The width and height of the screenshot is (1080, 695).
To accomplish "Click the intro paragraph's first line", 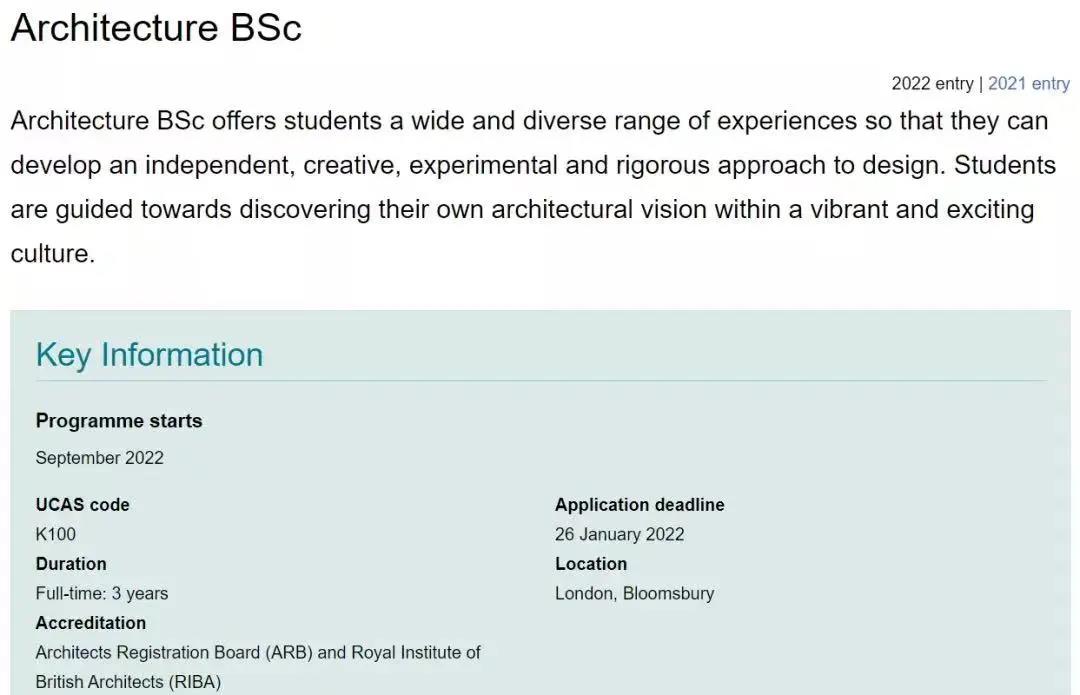I will [x=530, y=121].
